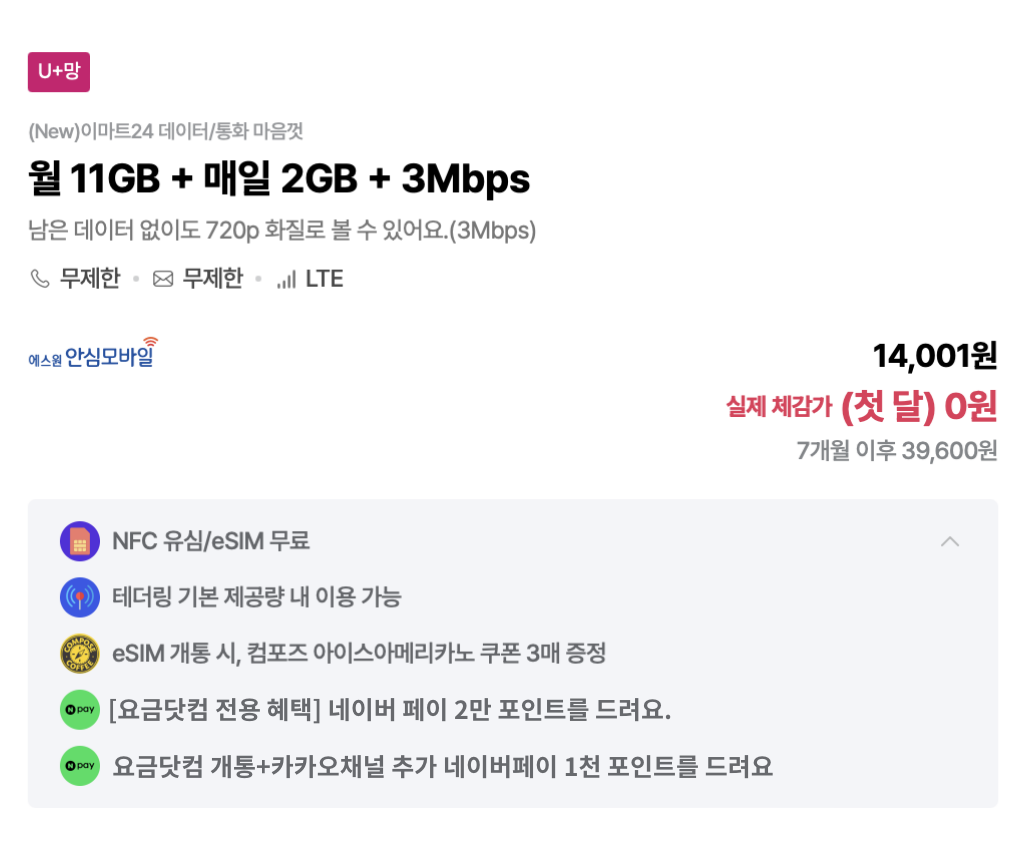The image size is (1022, 862).
Task: Click the Compose Coffee coupon icon
Action: (x=79, y=653)
